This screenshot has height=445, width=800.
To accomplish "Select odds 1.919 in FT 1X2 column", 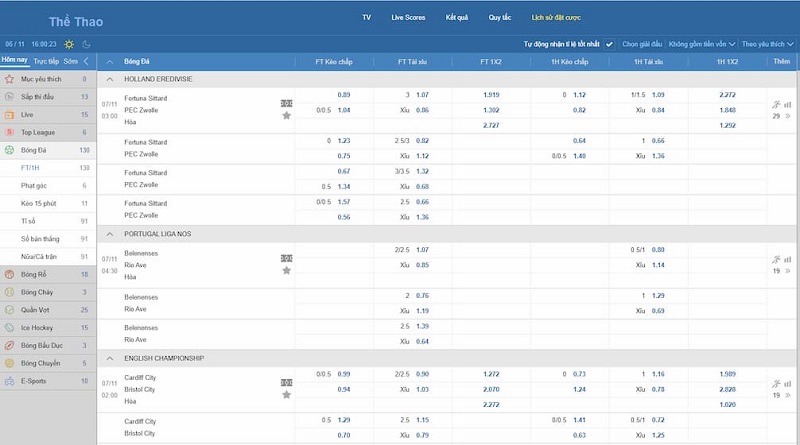I will coord(491,95).
